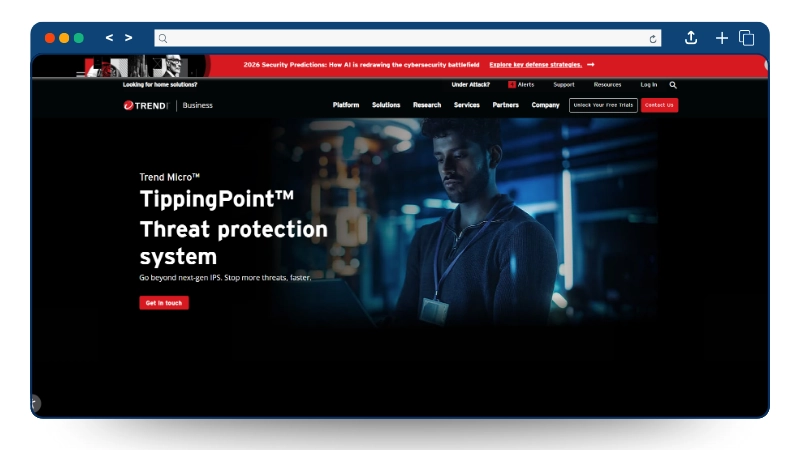Click Looking for home solutions link
This screenshot has width=800, height=450.
[160, 85]
